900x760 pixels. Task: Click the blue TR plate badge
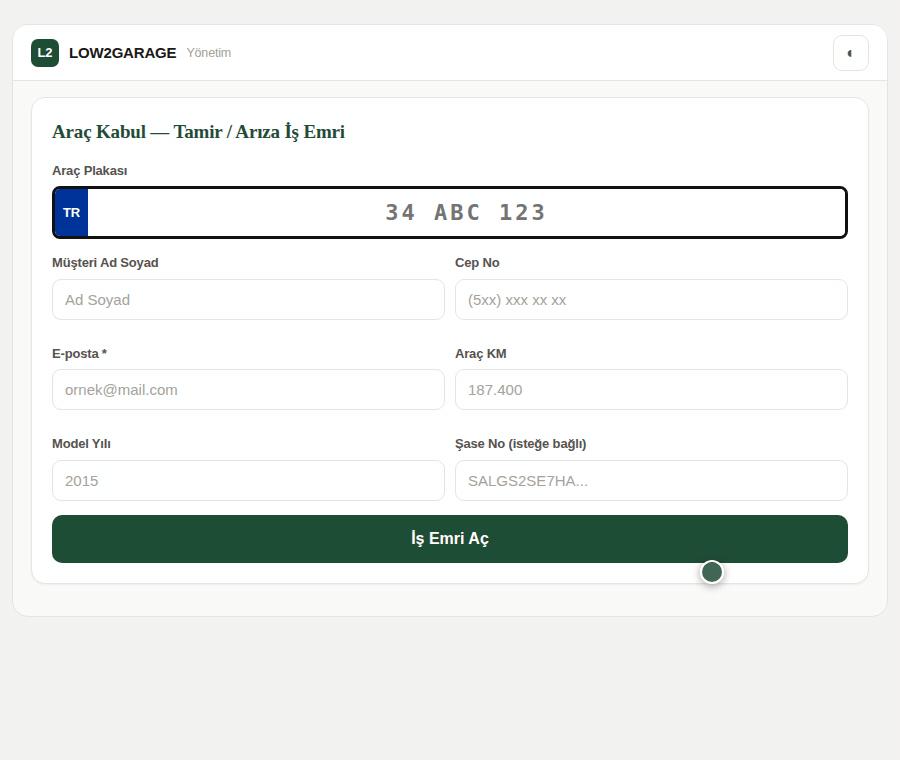pyautogui.click(x=71, y=212)
